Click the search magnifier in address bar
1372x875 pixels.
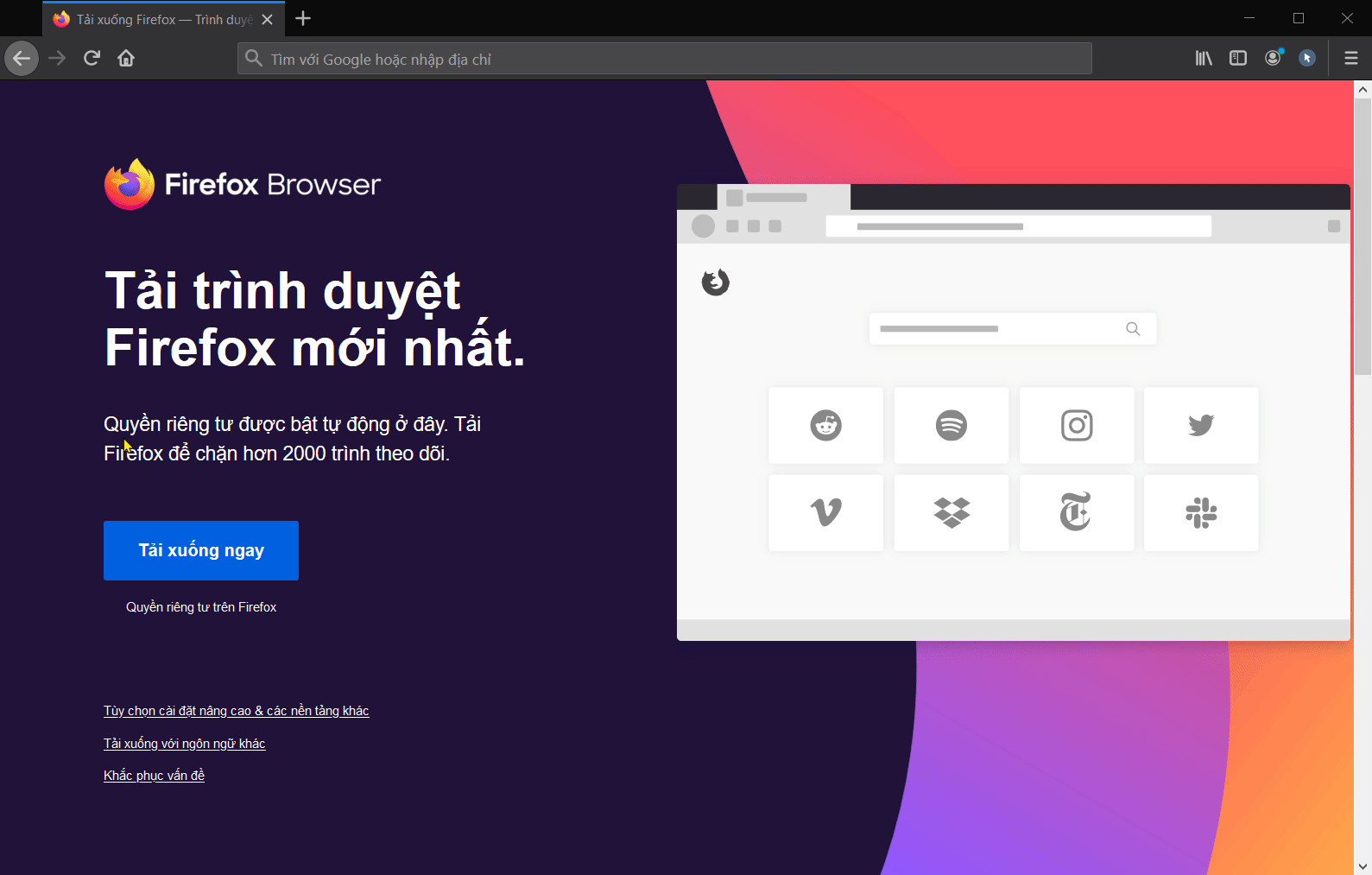[253, 58]
